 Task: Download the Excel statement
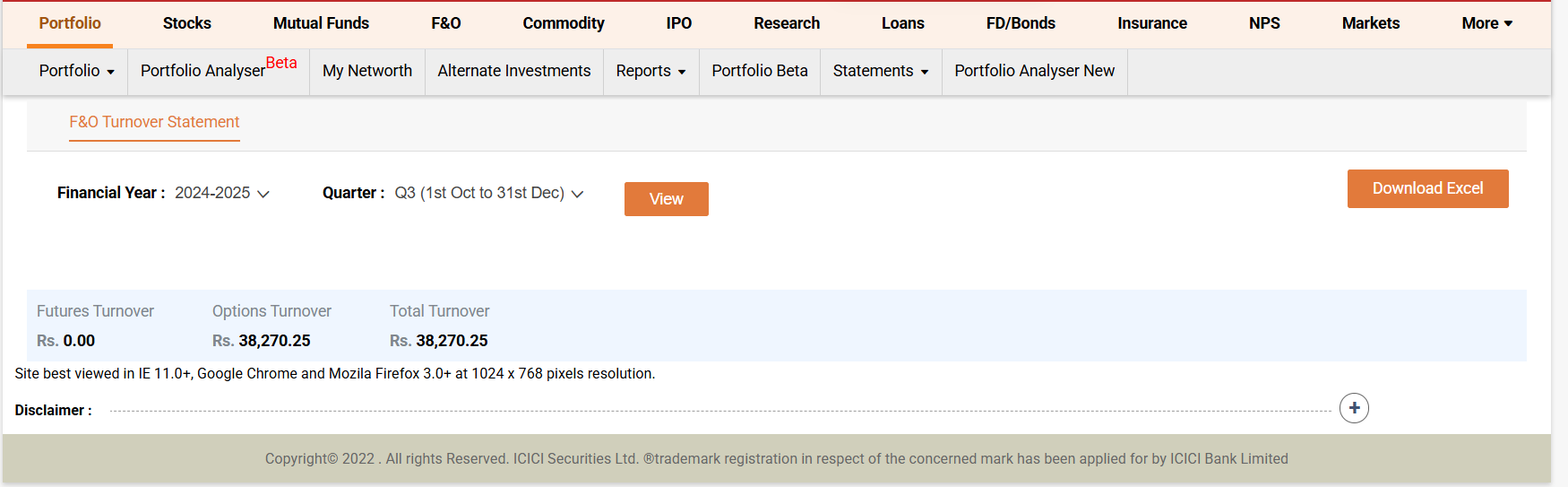click(1427, 188)
